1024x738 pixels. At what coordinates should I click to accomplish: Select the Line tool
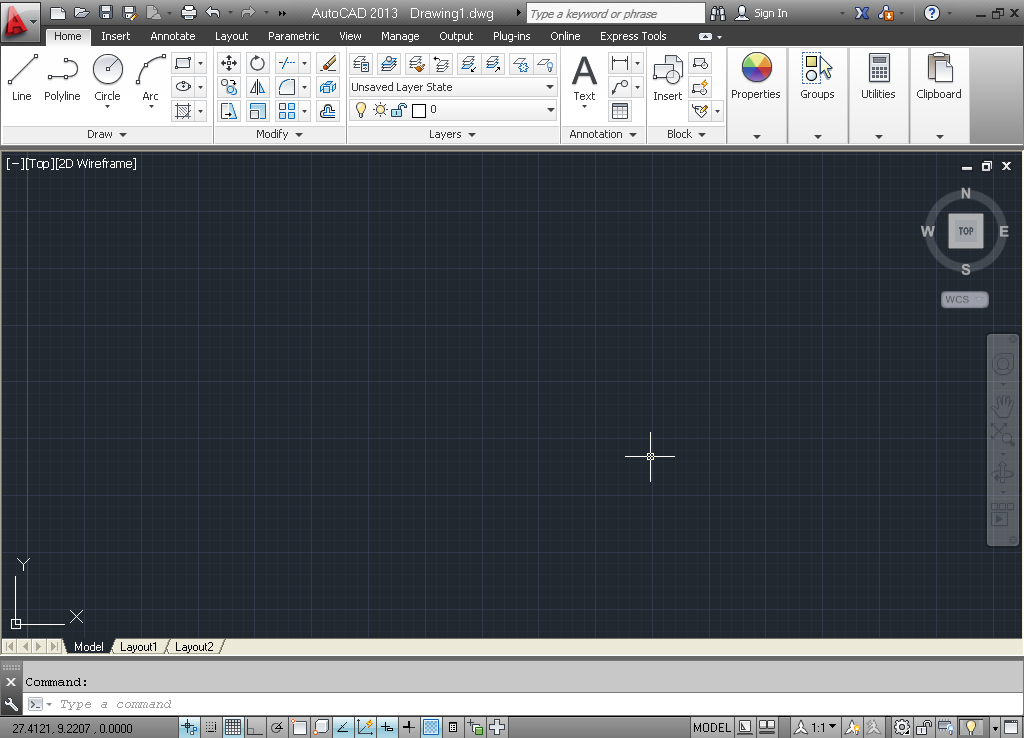(x=21, y=70)
